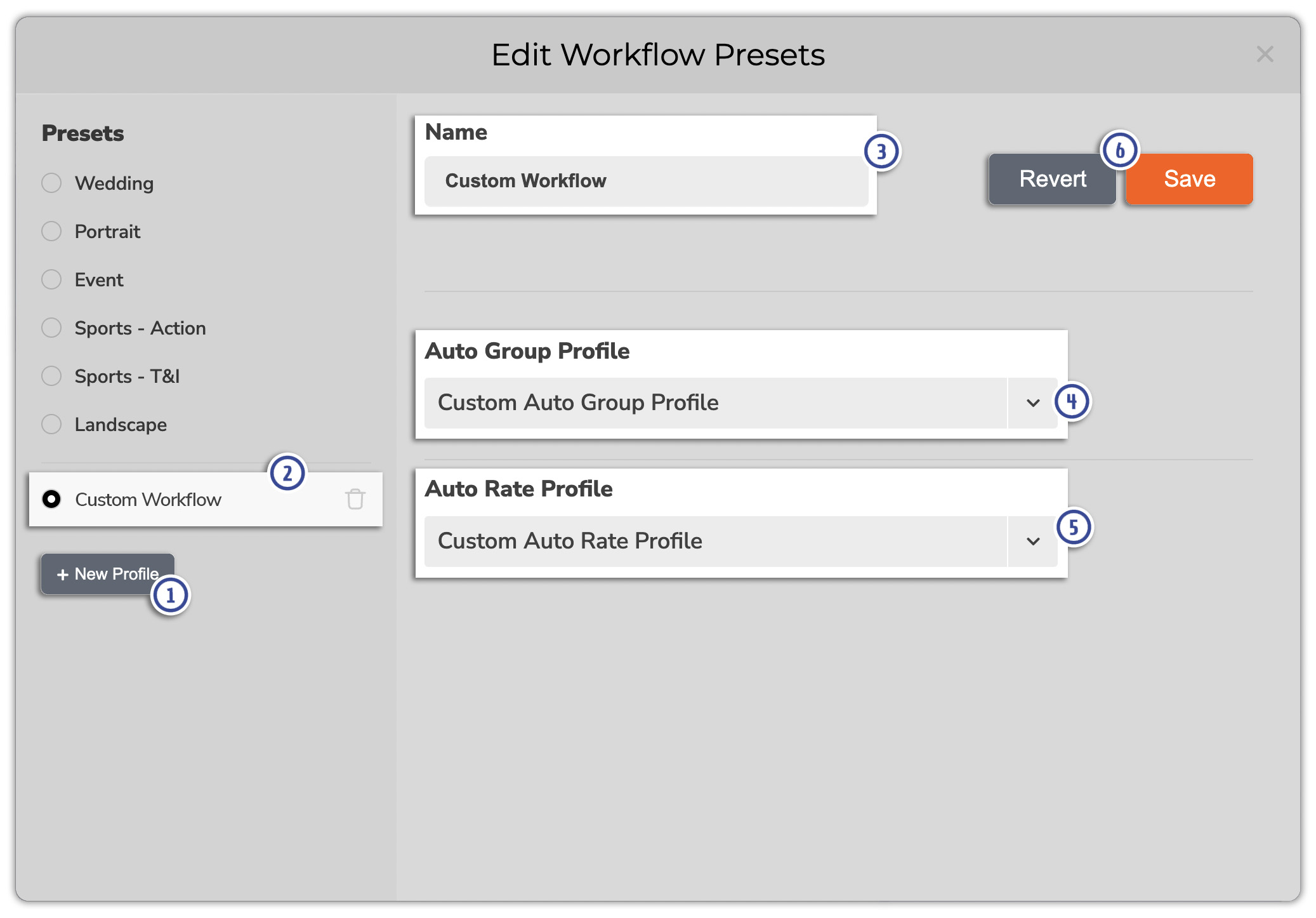Expand the Custom Auto Group Profile chevron
This screenshot has width=1316, height=918.
pos(1032,402)
